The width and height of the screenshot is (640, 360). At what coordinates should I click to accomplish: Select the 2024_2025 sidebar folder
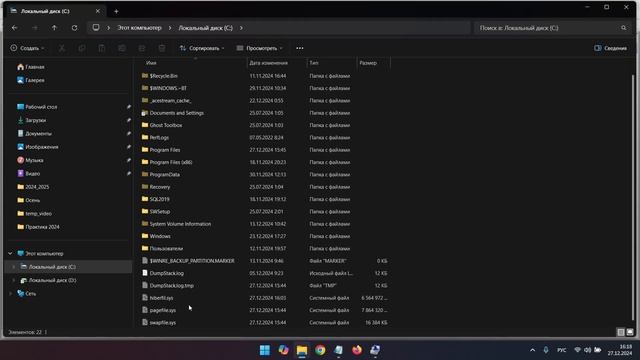point(33,187)
